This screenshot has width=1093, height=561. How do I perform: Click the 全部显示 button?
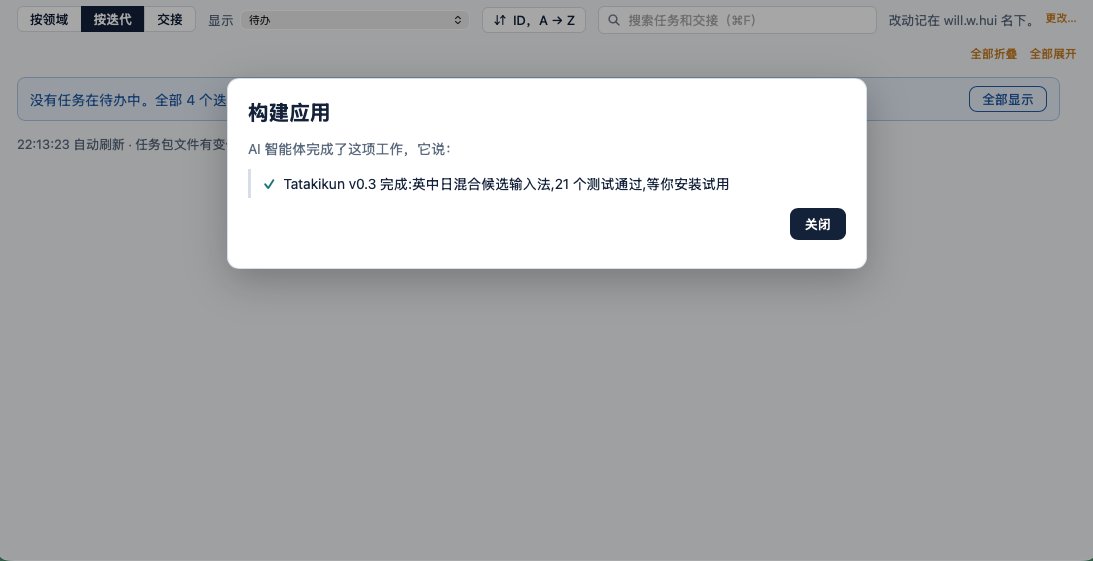pyautogui.click(x=1007, y=99)
